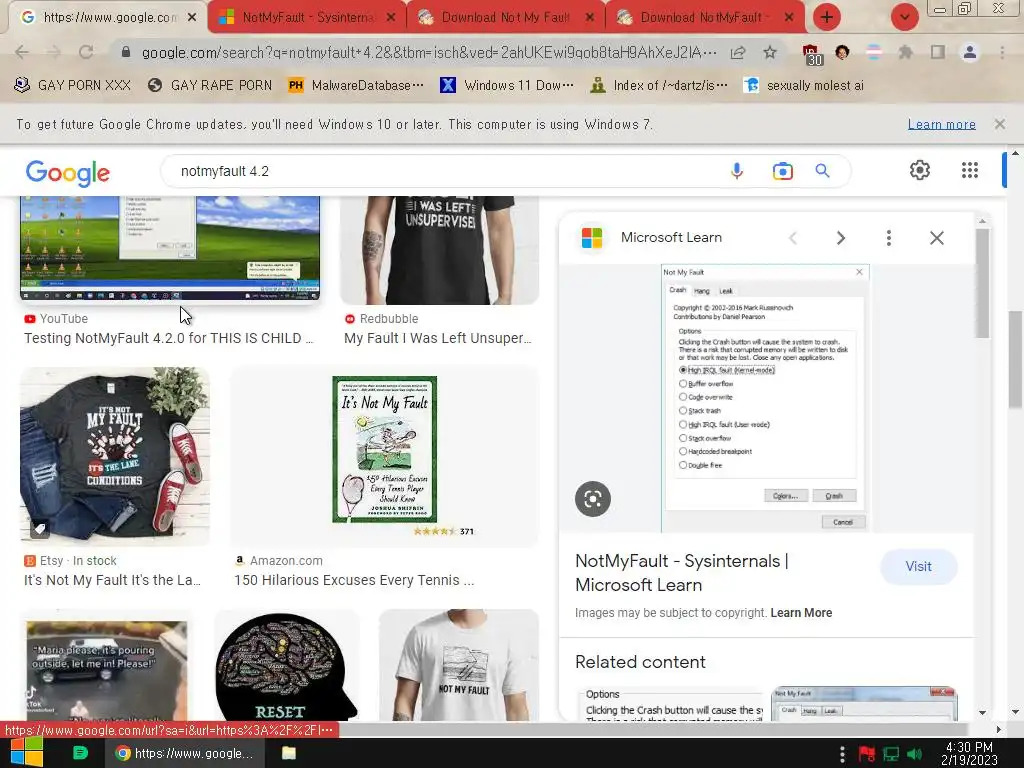The height and width of the screenshot is (768, 1024).
Task: Switch to NotMyFault - Sysinternals tab
Action: coord(306,18)
